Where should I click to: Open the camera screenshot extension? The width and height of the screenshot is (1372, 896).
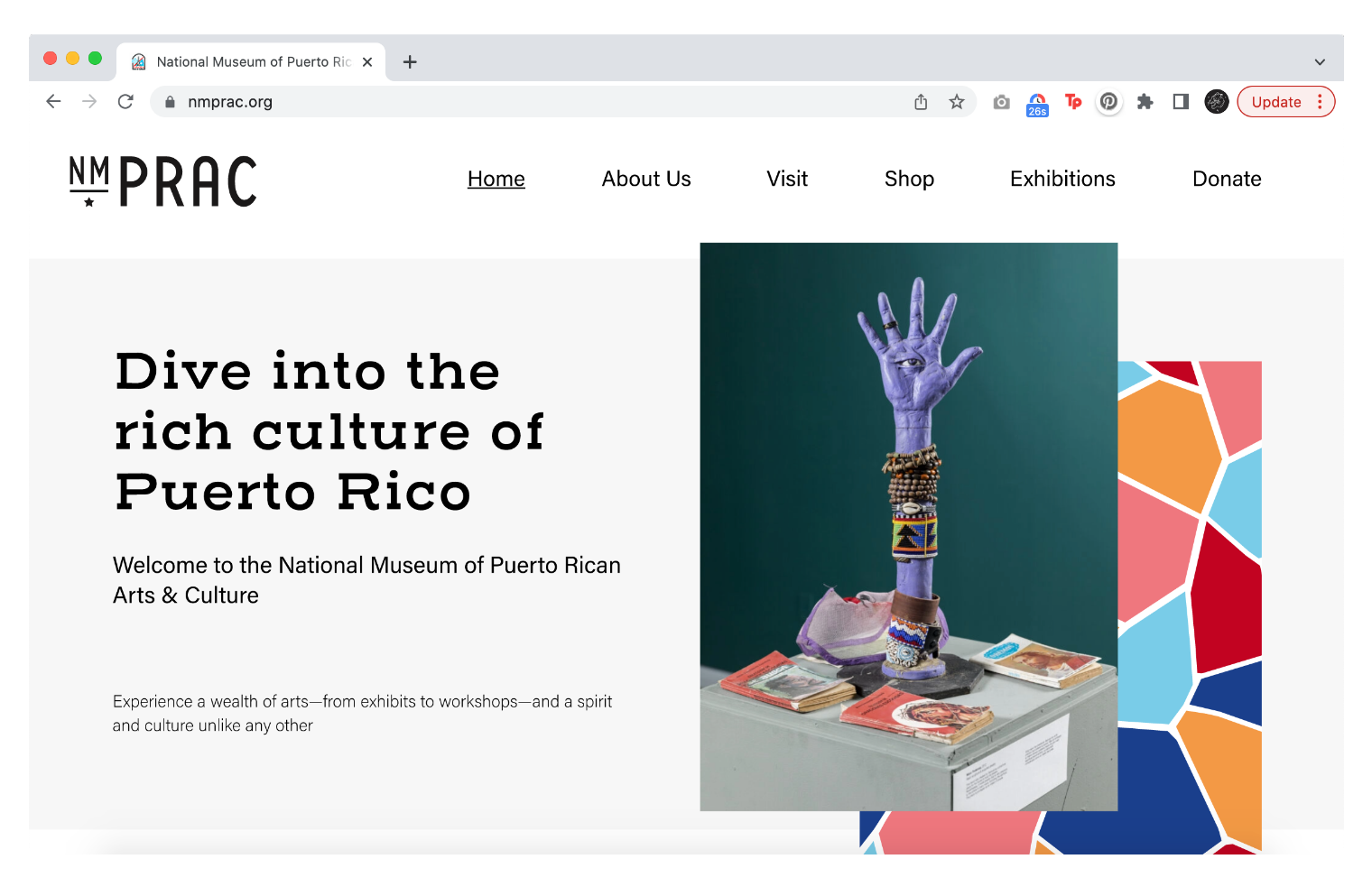point(1001,102)
